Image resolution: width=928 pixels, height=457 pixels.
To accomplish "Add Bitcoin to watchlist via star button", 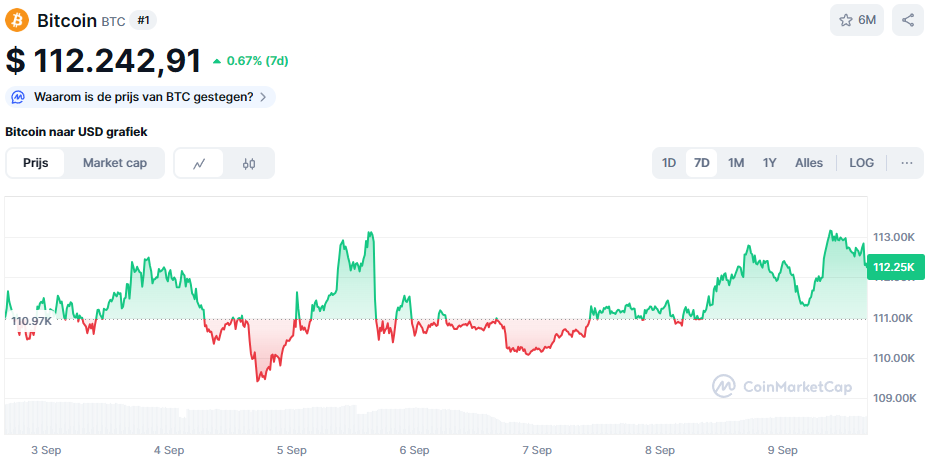I will (857, 20).
